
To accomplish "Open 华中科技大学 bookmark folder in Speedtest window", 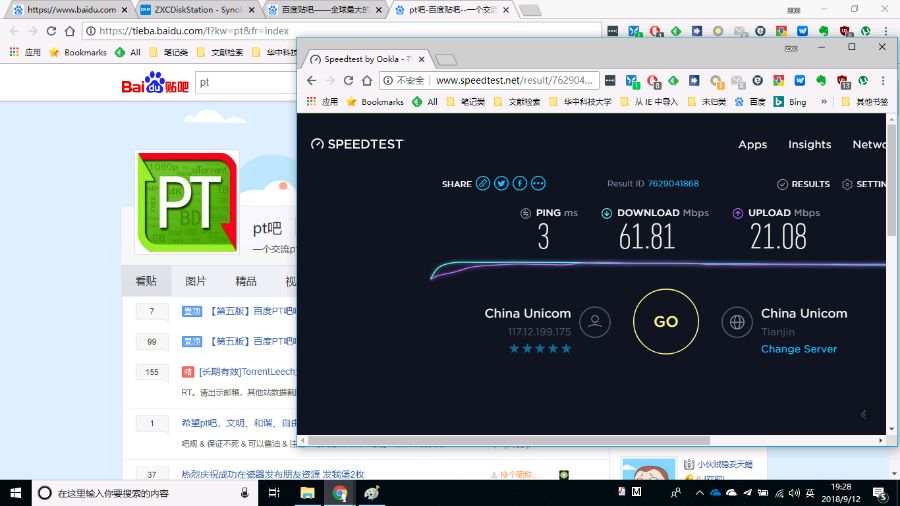I will 580,102.
